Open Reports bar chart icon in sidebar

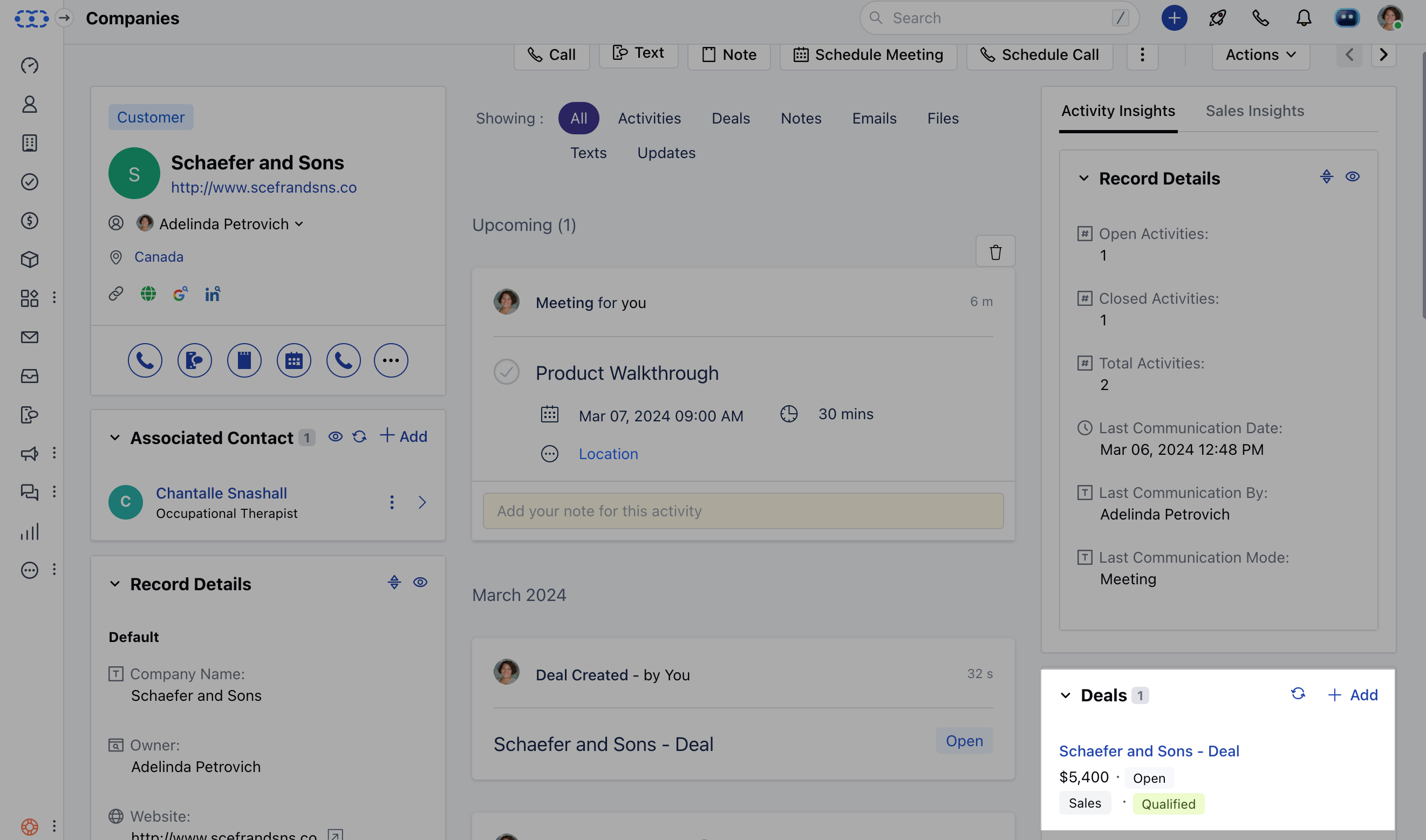pyautogui.click(x=30, y=531)
